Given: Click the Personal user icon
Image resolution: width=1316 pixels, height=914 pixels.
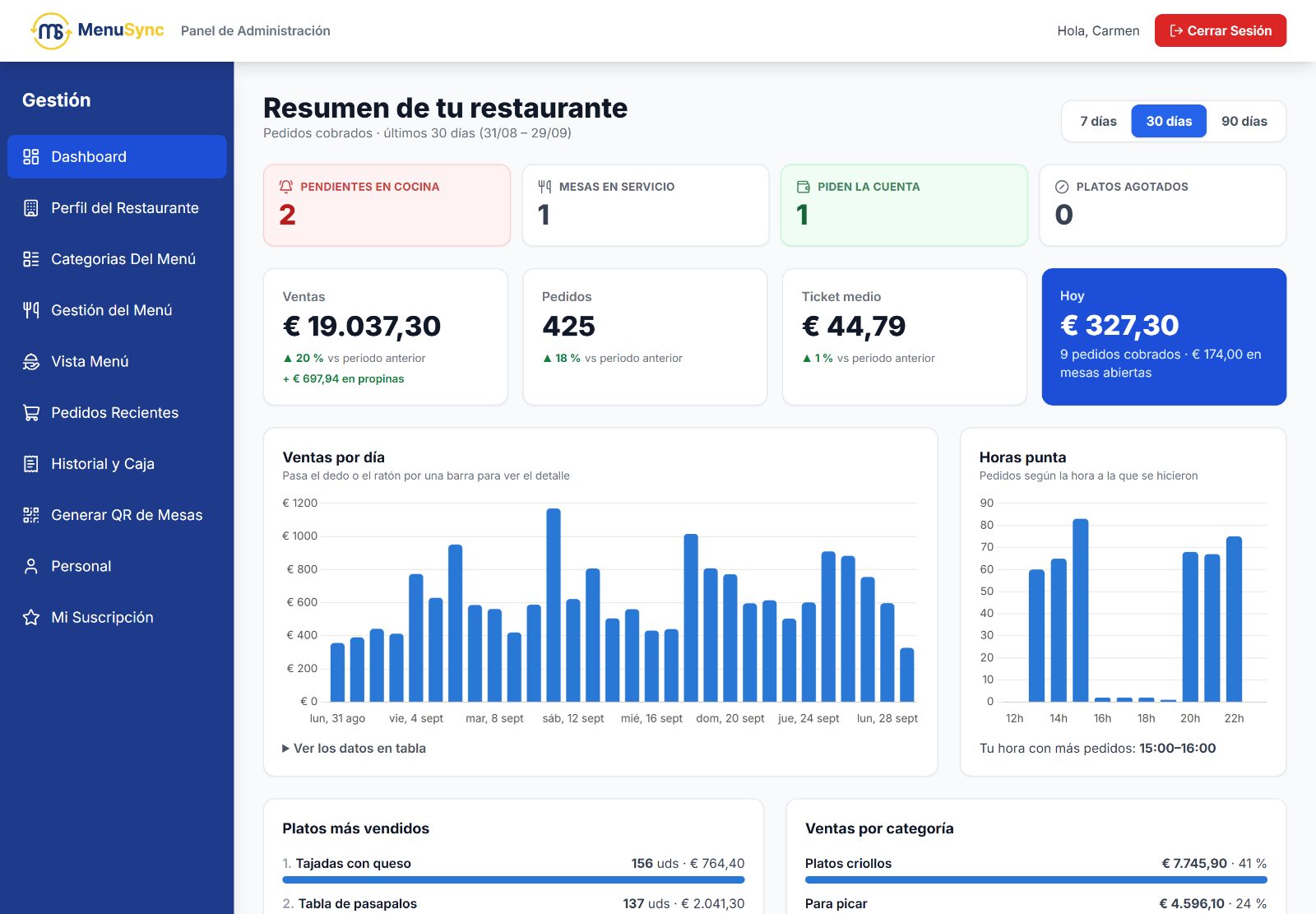Looking at the screenshot, I should [x=31, y=566].
